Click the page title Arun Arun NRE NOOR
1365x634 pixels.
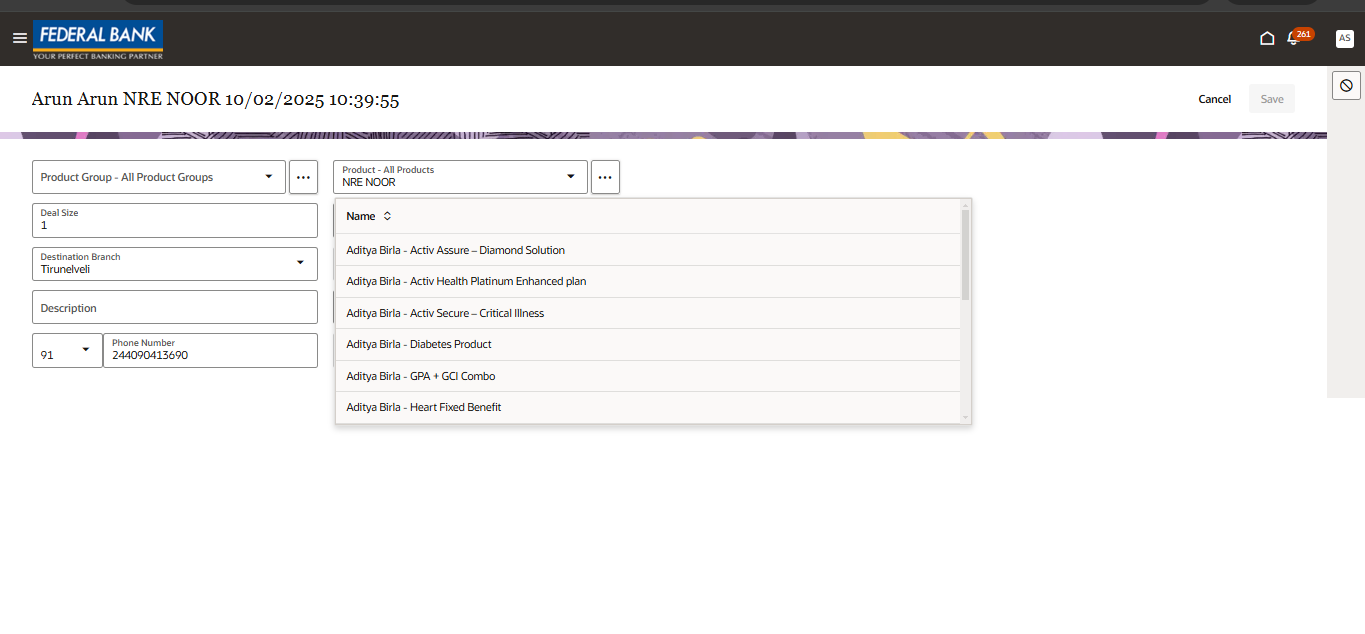tap(216, 99)
